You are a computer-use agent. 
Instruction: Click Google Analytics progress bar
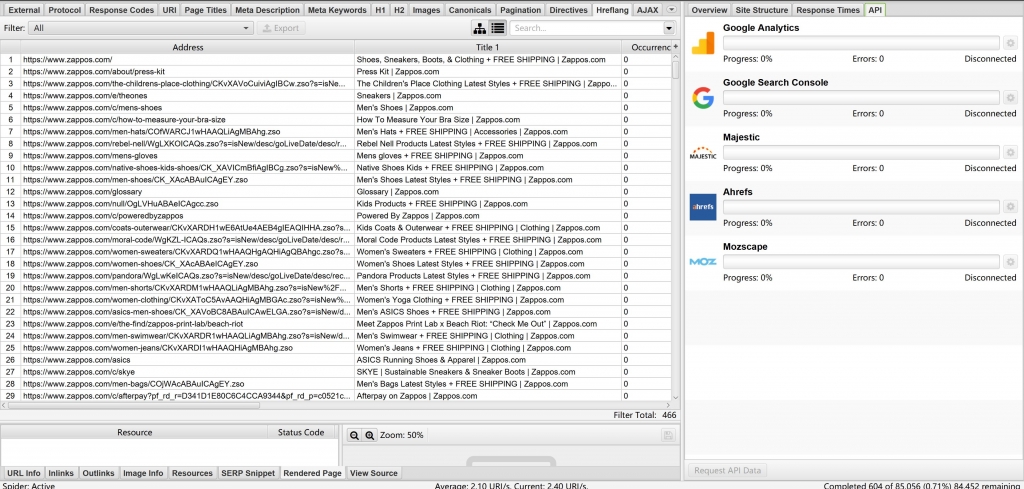861,43
